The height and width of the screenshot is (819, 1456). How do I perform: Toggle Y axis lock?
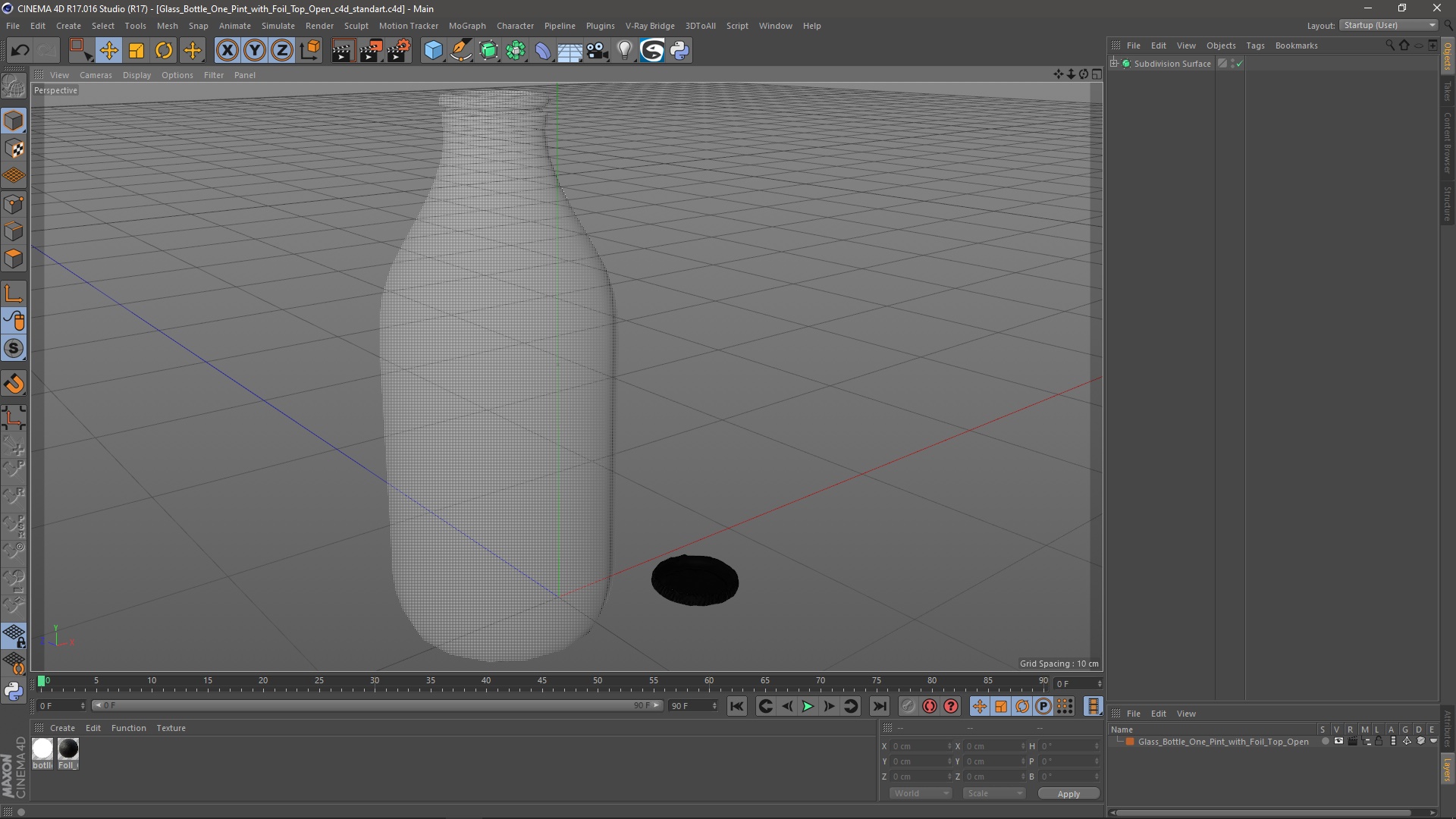tap(255, 51)
